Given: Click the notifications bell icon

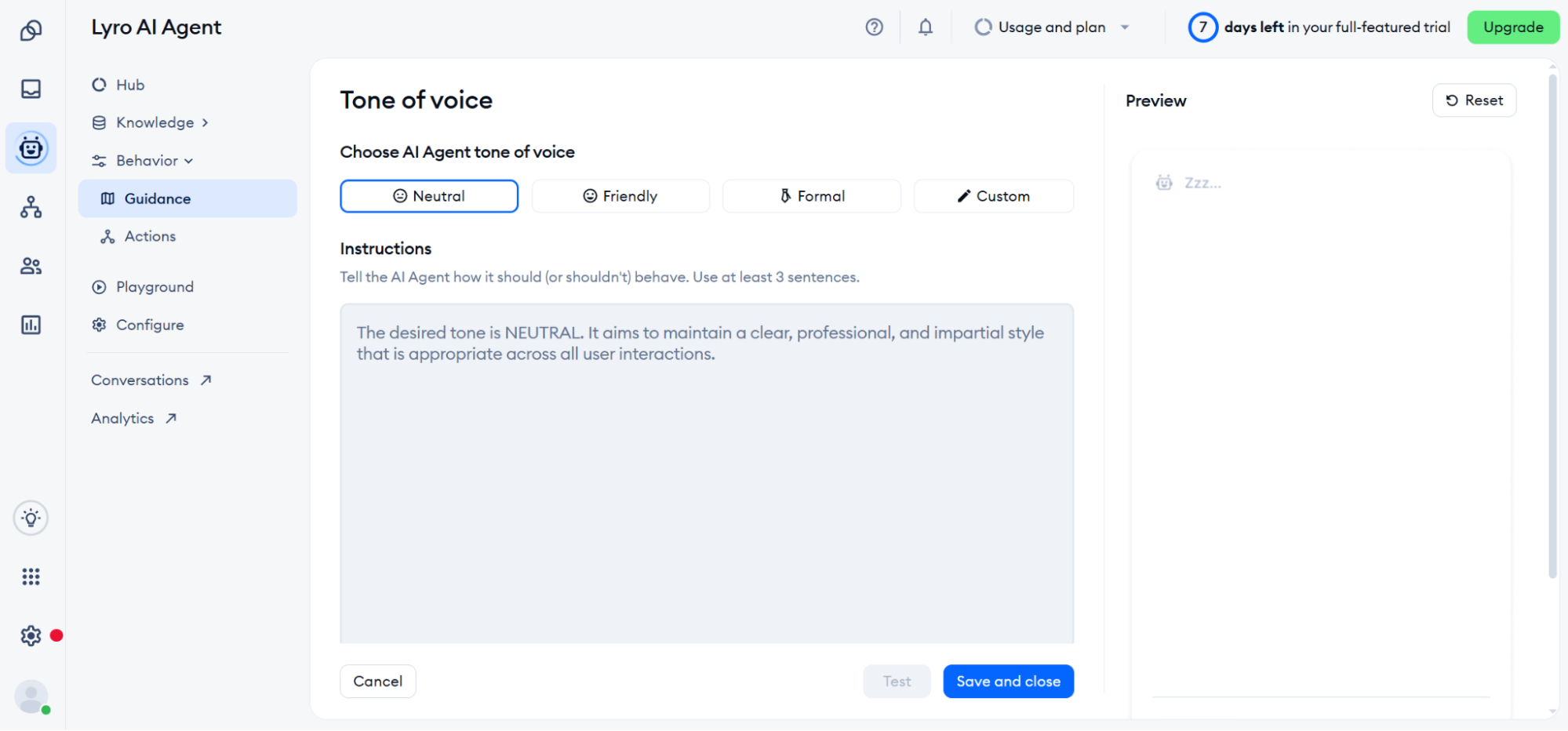Looking at the screenshot, I should click(924, 27).
